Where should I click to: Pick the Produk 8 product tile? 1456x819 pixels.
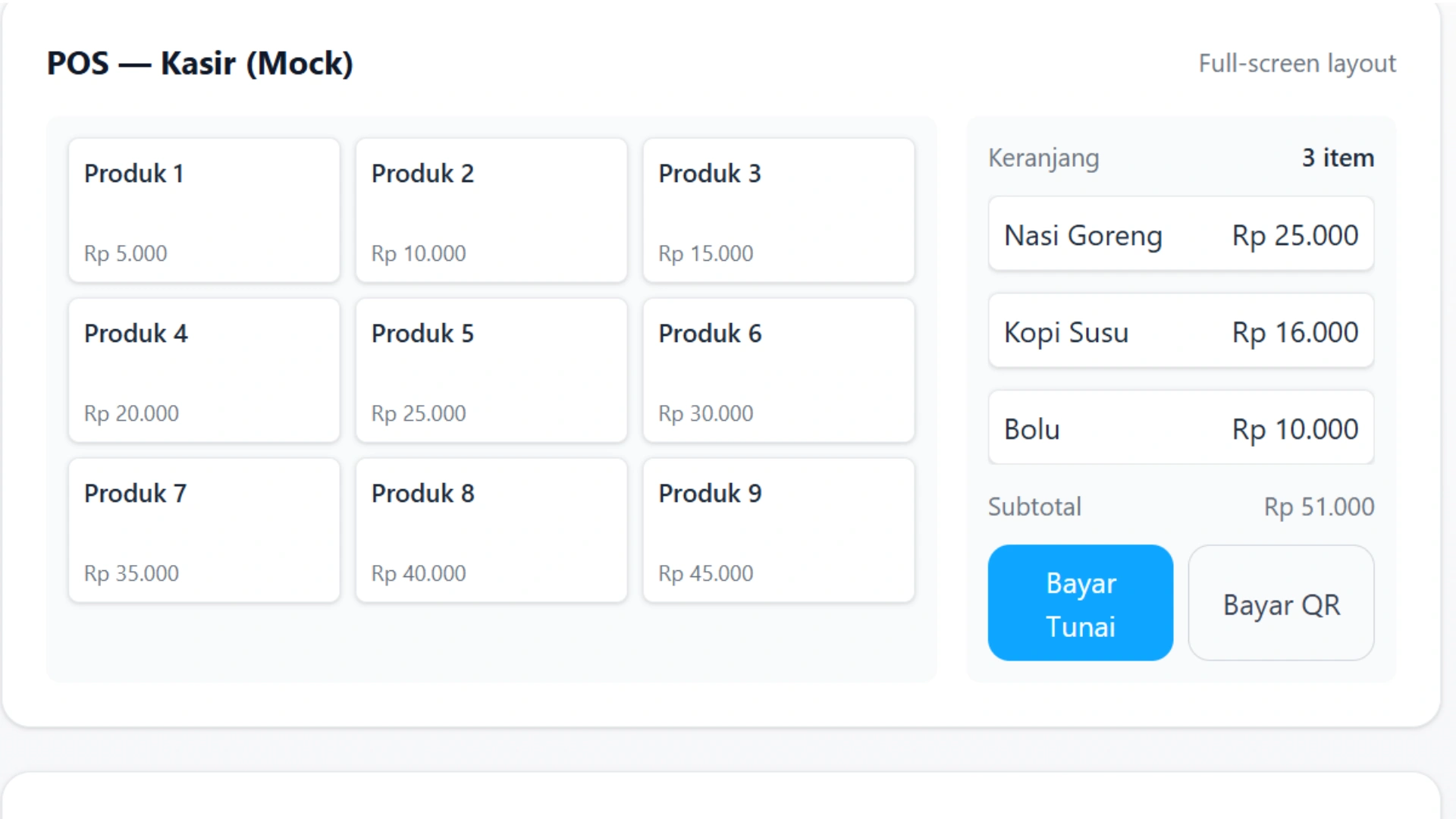pyautogui.click(x=491, y=530)
